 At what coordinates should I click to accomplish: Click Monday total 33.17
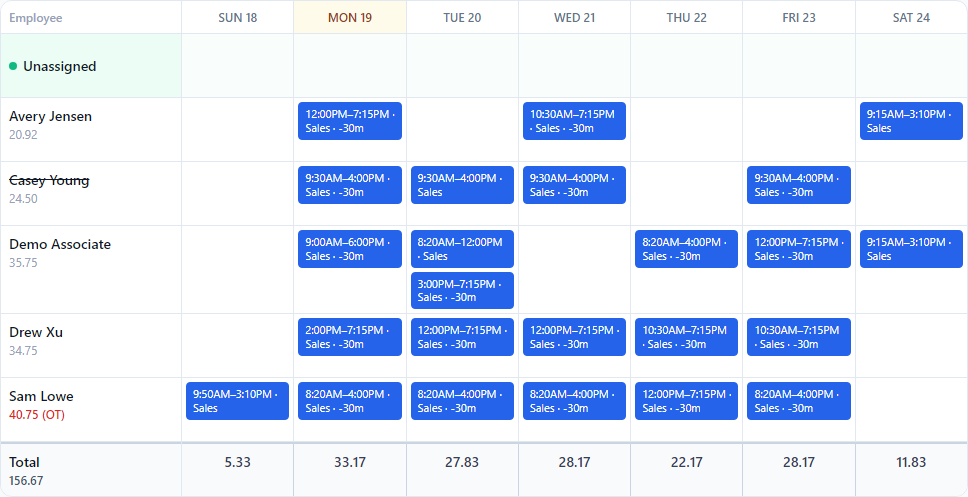[x=350, y=462]
